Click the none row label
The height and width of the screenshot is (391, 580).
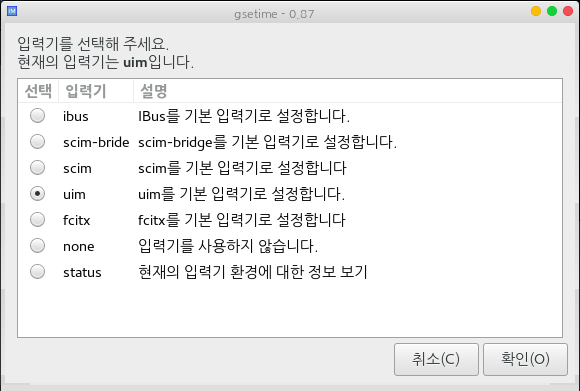(79, 246)
